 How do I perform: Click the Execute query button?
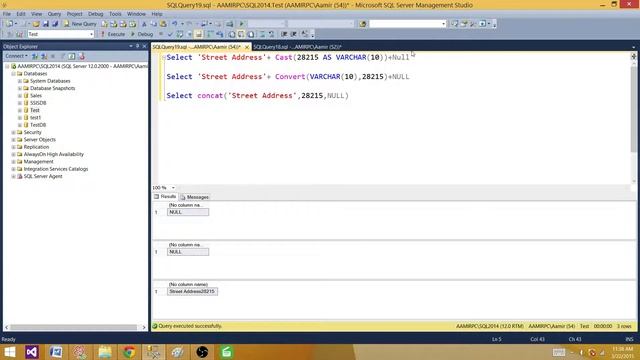[113, 34]
